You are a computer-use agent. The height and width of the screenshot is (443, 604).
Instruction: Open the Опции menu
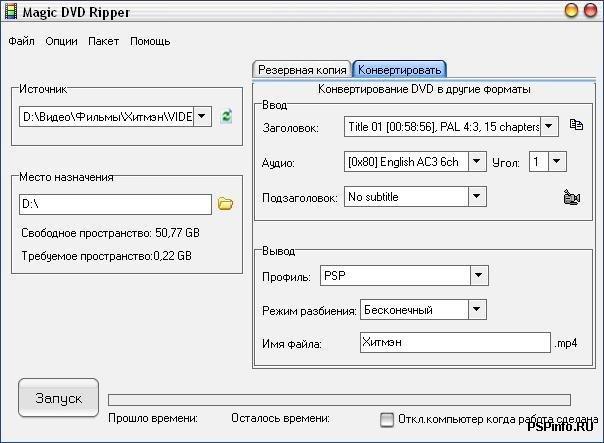coord(61,42)
